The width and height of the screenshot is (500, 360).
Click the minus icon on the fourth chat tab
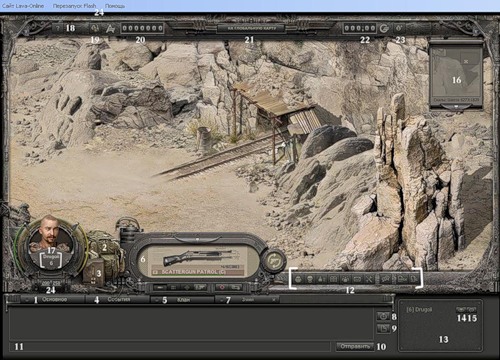[x=221, y=299]
